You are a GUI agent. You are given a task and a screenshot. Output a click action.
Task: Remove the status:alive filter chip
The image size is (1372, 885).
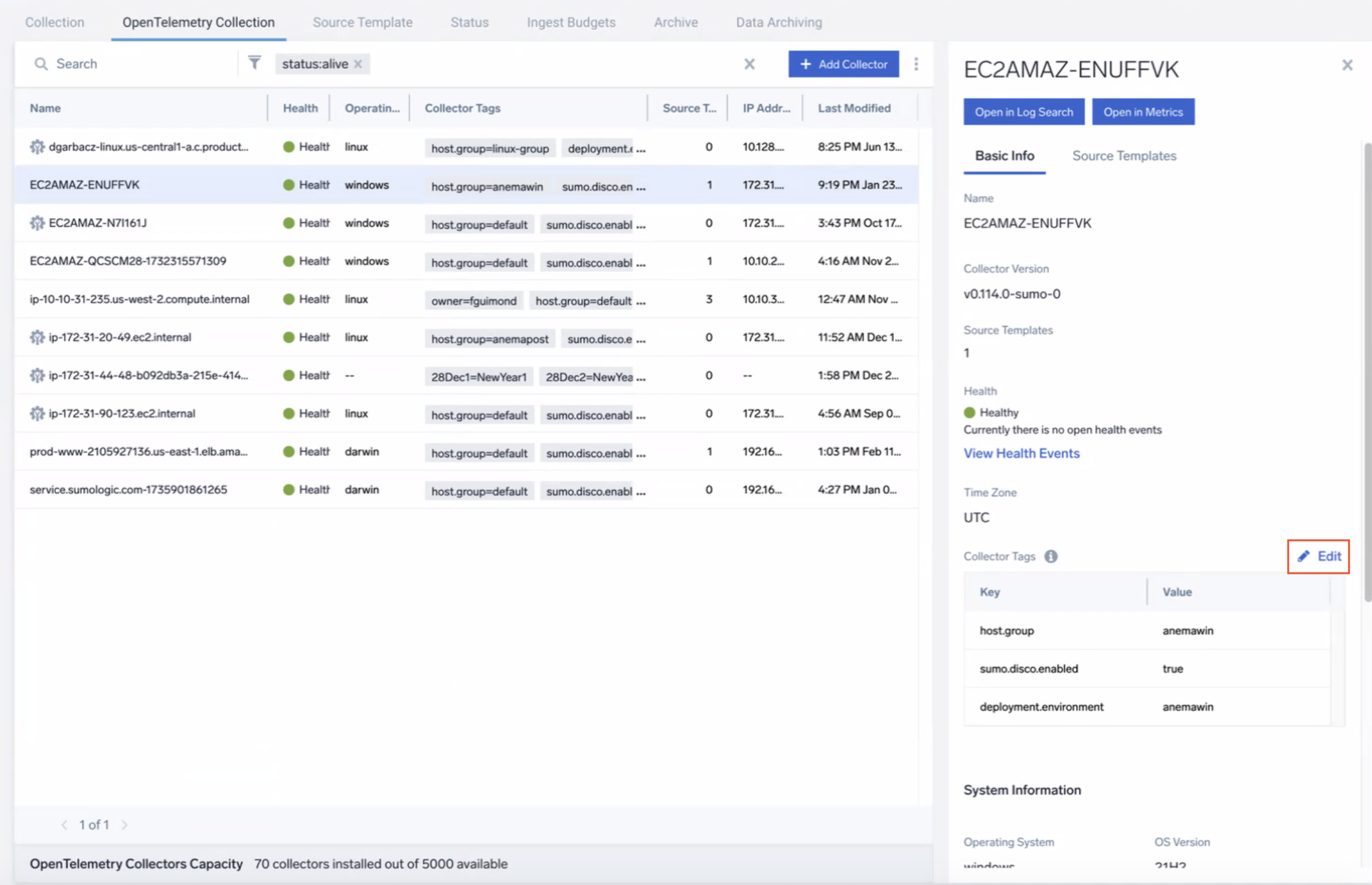click(x=358, y=64)
